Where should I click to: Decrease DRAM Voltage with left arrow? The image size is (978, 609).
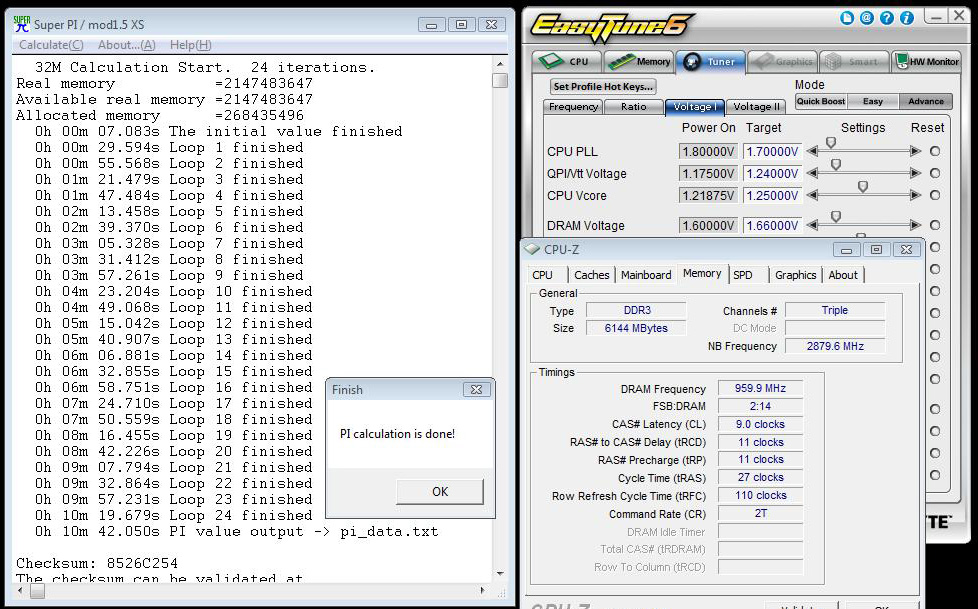point(811,225)
